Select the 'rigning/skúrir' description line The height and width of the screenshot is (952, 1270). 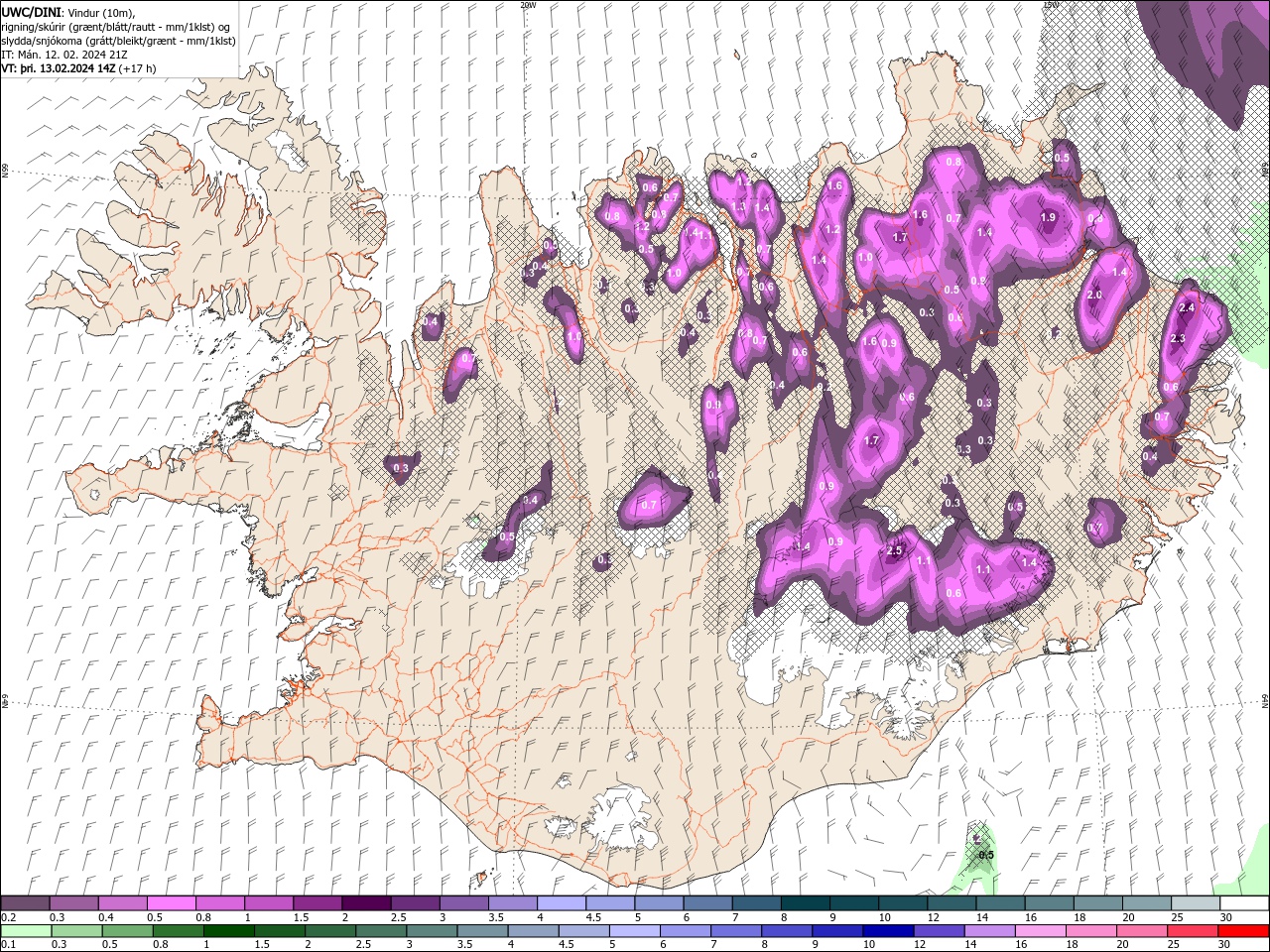[116, 27]
